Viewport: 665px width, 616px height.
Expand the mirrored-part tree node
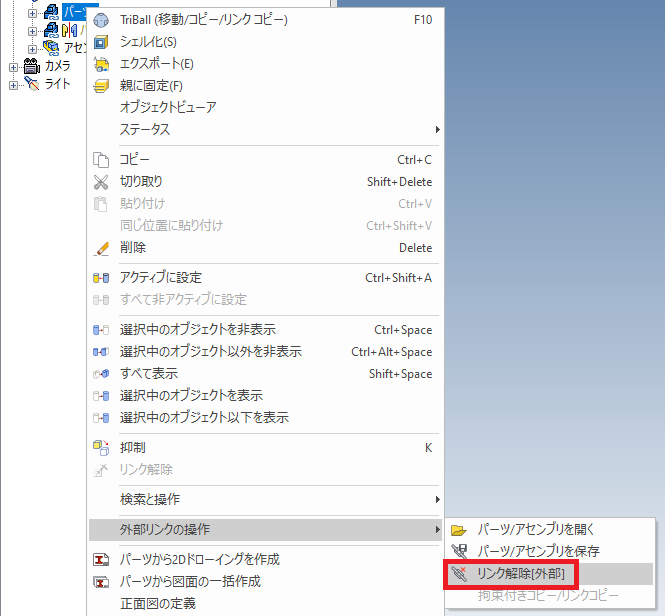point(32,31)
